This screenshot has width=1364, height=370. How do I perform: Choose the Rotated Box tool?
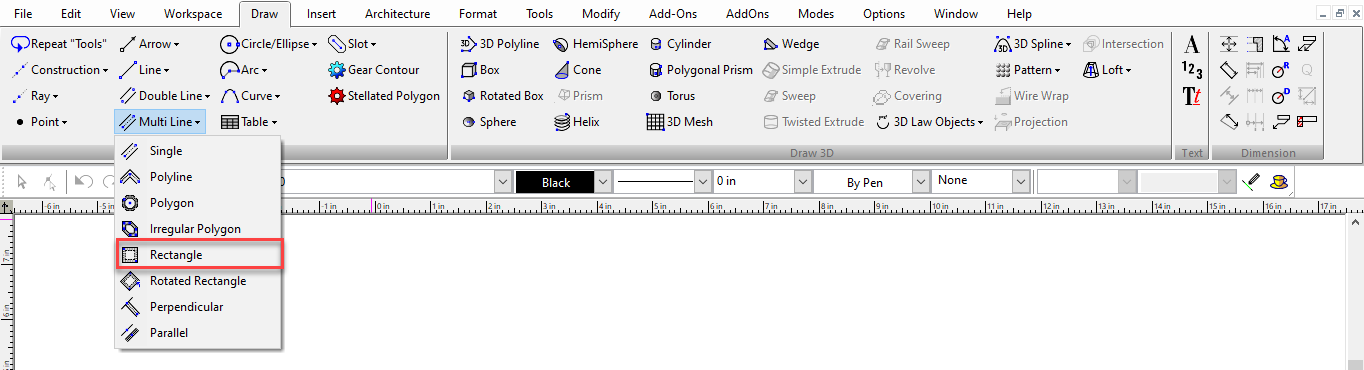(502, 96)
